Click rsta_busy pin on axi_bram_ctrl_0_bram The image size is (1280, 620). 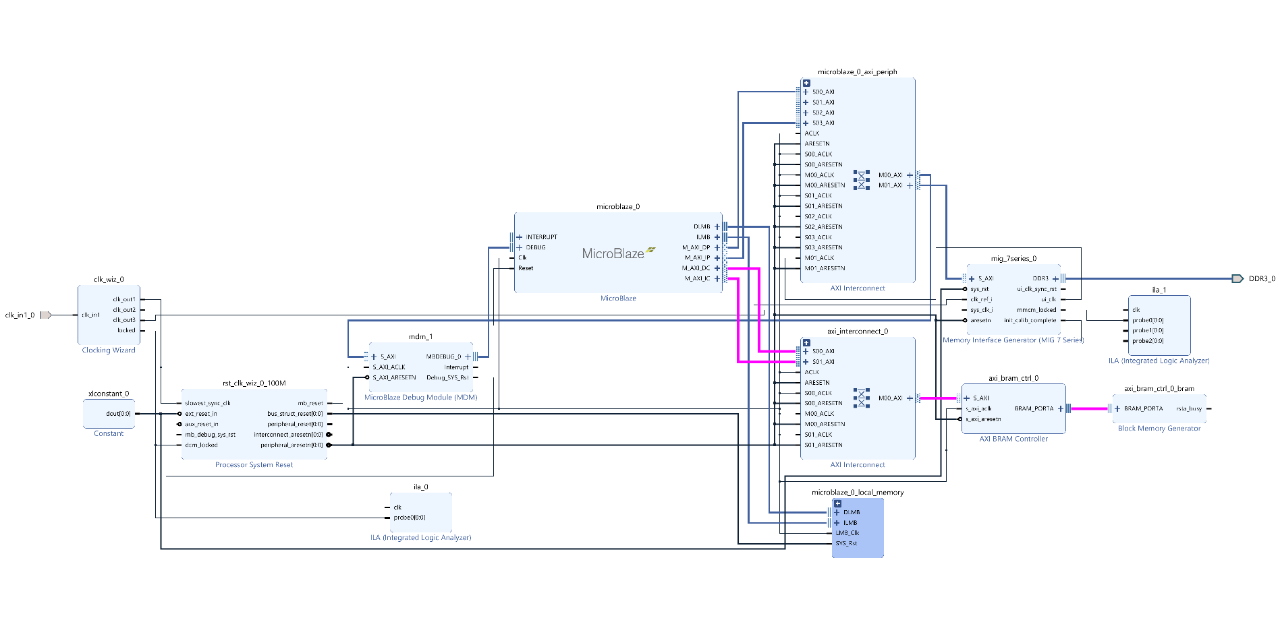pyautogui.click(x=1191, y=408)
